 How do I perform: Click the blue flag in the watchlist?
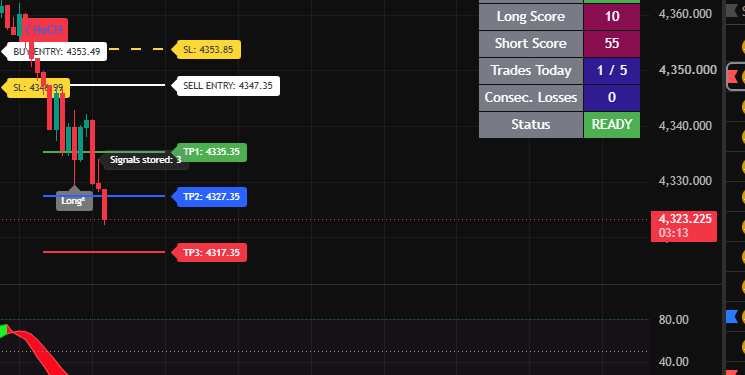[x=732, y=316]
